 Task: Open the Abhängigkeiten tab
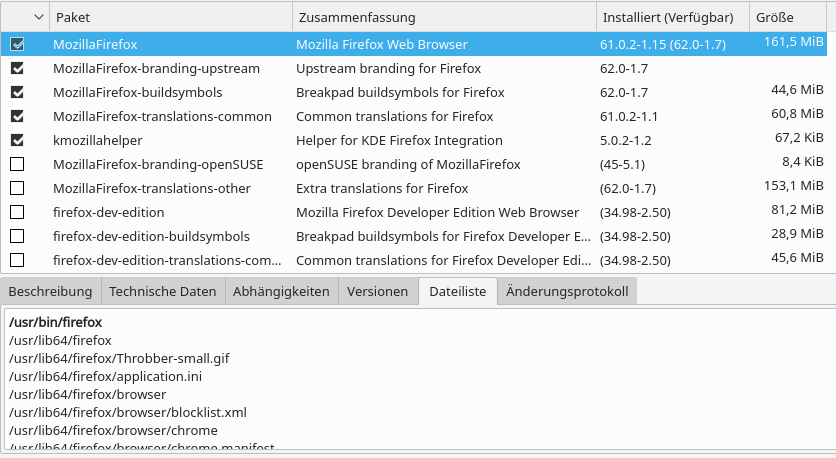click(x=281, y=292)
